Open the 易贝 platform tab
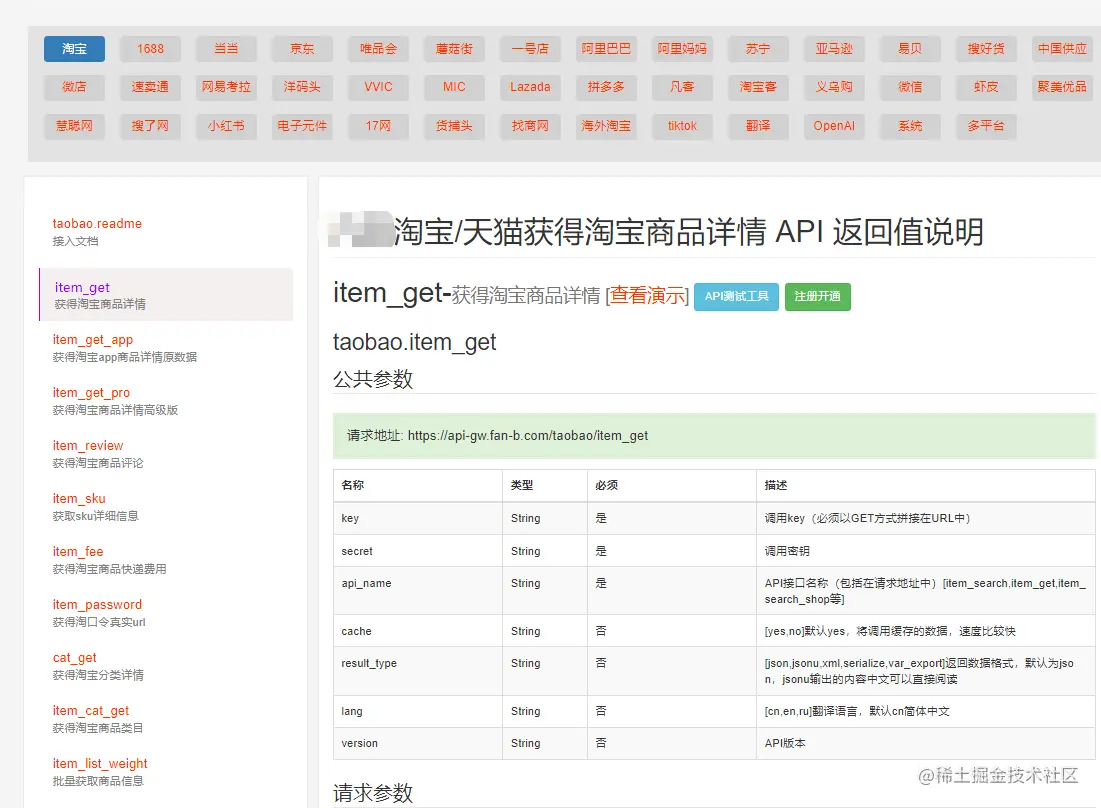This screenshot has width=1101, height=808. [910, 48]
